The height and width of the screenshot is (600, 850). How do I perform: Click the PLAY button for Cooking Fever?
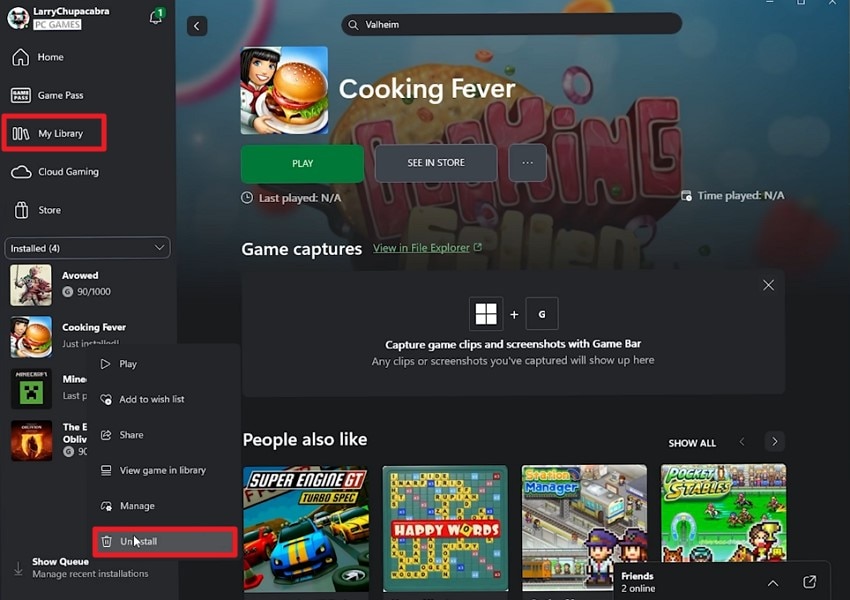point(302,163)
